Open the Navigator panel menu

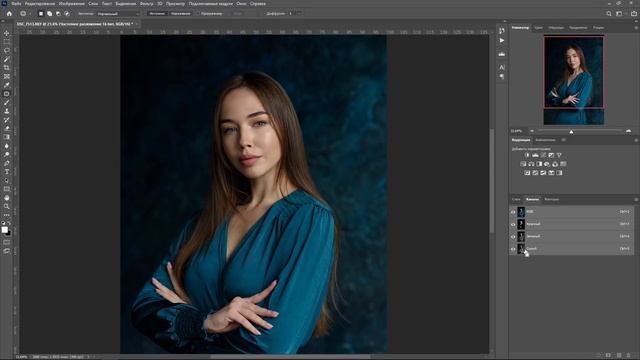pos(636,28)
